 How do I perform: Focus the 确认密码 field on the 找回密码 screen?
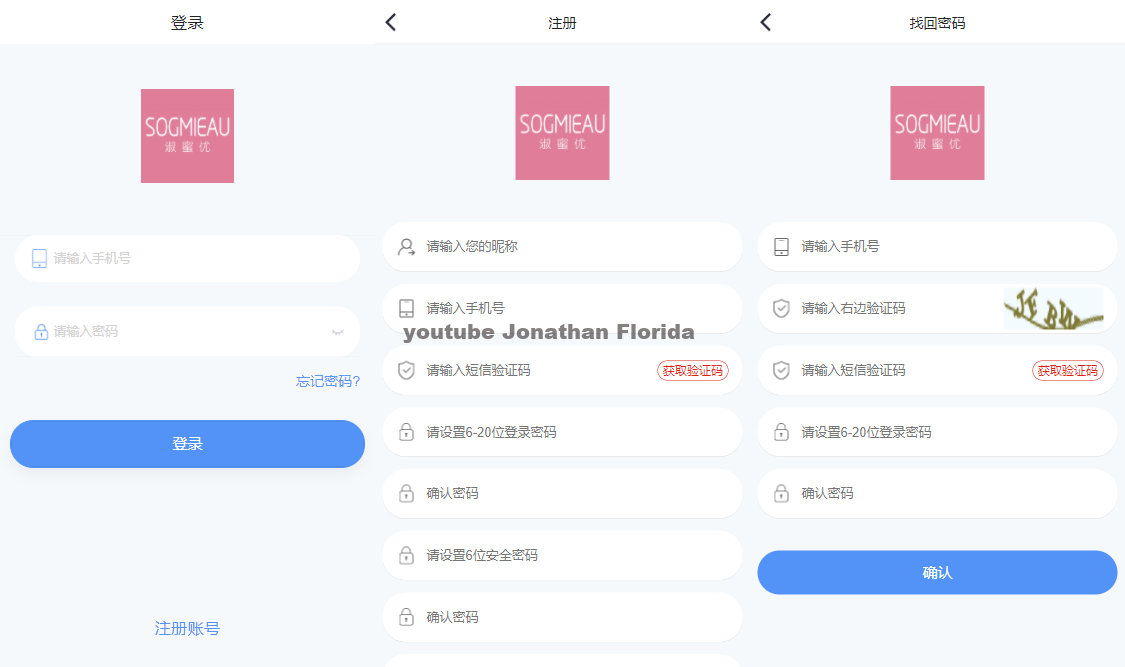click(937, 493)
